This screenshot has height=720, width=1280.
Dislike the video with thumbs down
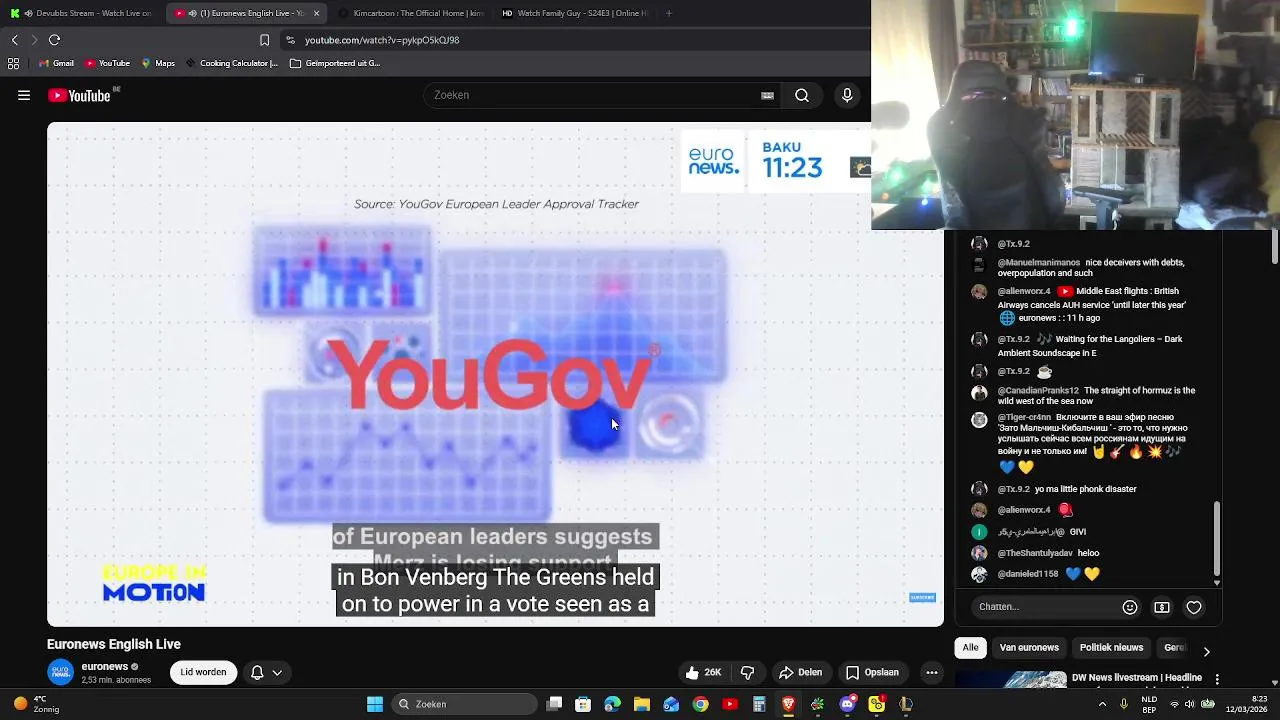pos(747,673)
